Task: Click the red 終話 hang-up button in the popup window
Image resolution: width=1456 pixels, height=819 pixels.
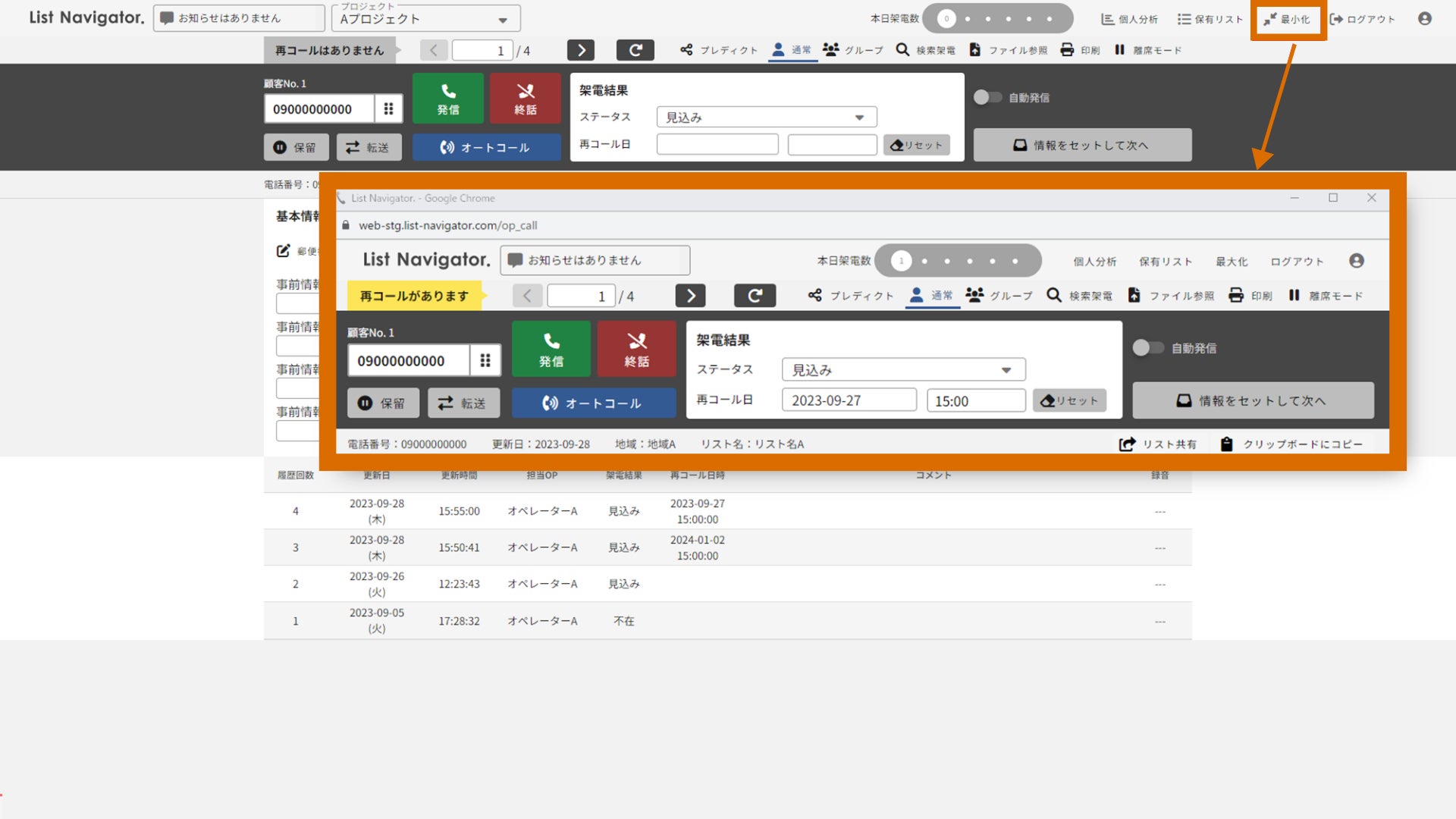Action: (x=636, y=350)
